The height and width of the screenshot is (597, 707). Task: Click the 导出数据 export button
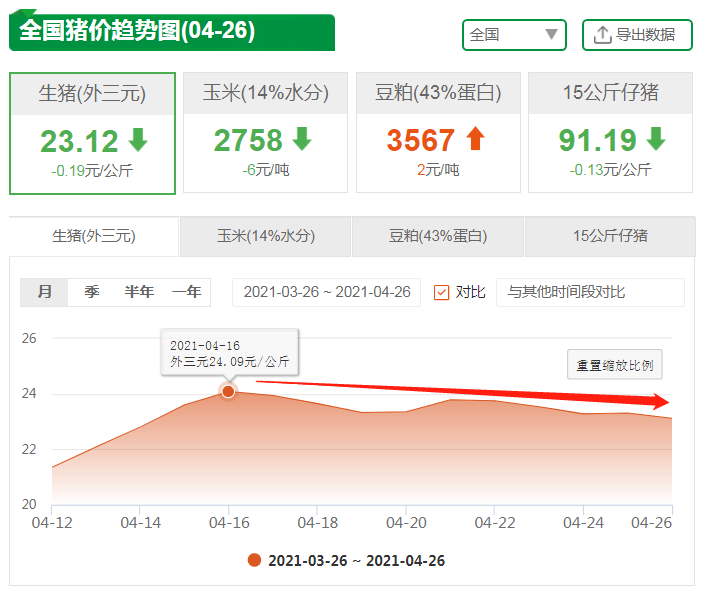(637, 35)
